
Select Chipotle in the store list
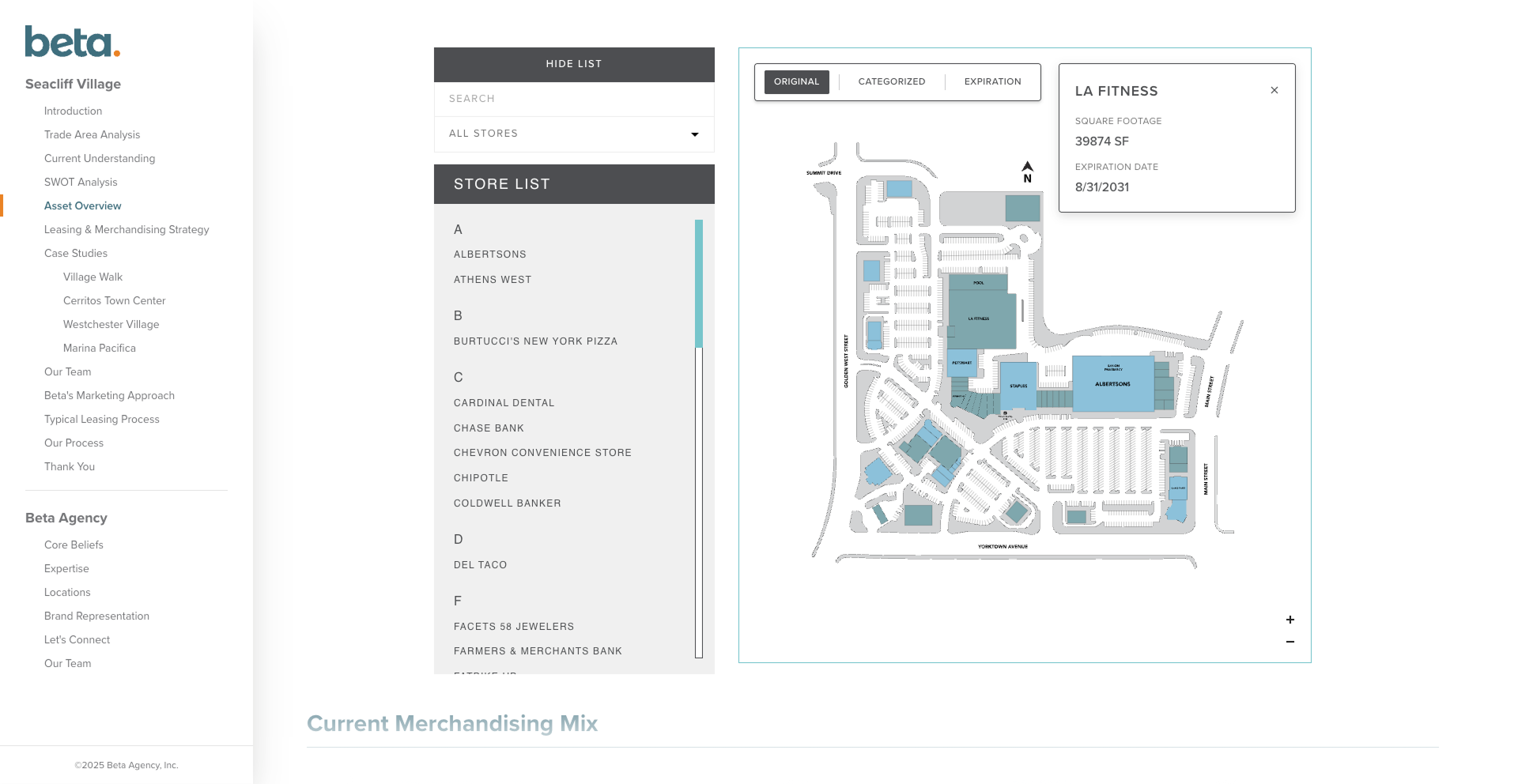tap(481, 478)
